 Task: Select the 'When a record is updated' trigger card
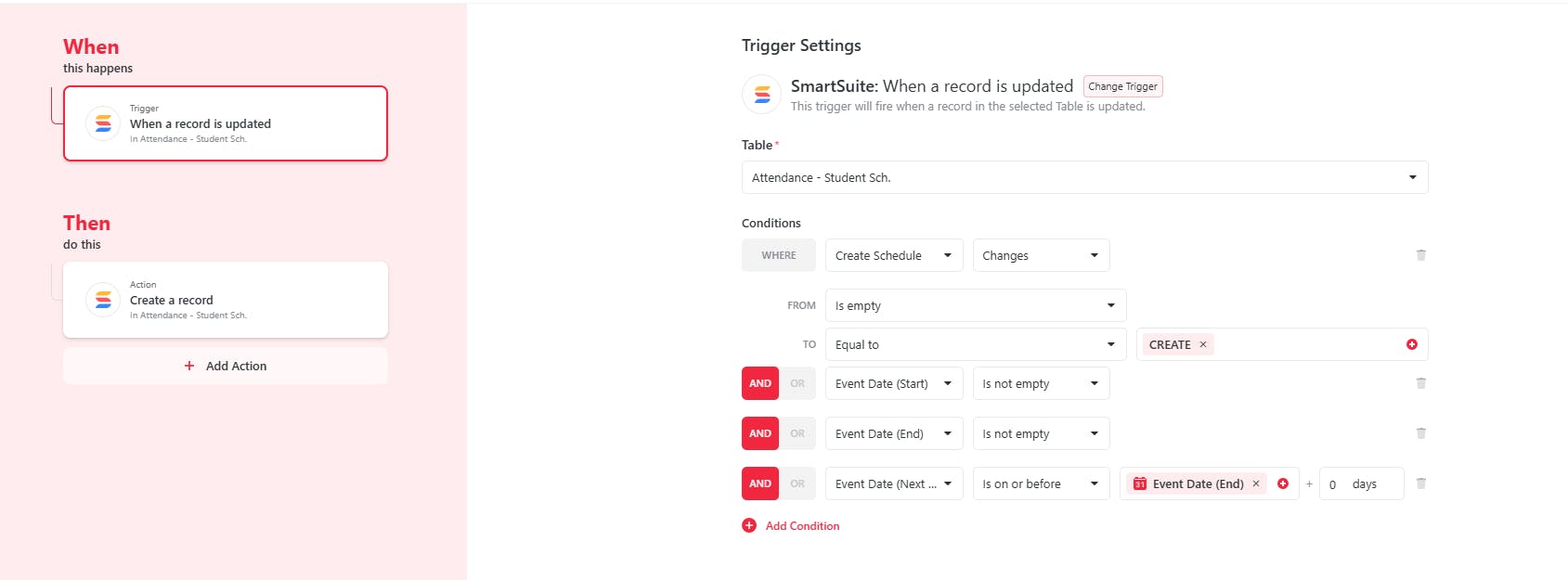click(226, 123)
